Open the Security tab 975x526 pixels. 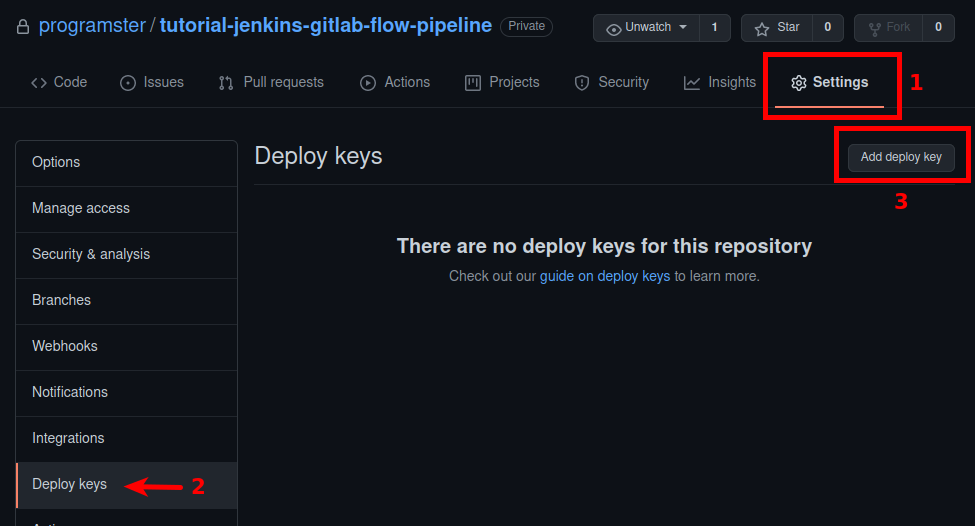click(612, 82)
